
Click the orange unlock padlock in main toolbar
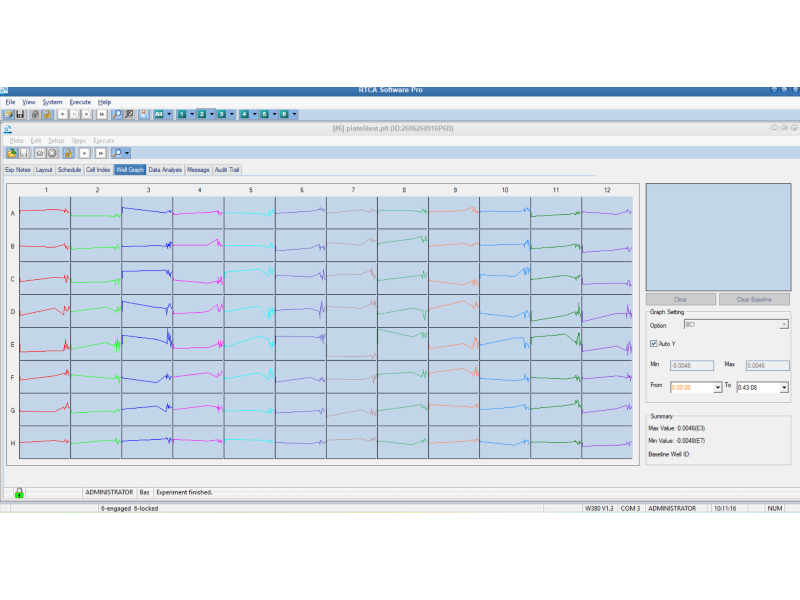47,114
